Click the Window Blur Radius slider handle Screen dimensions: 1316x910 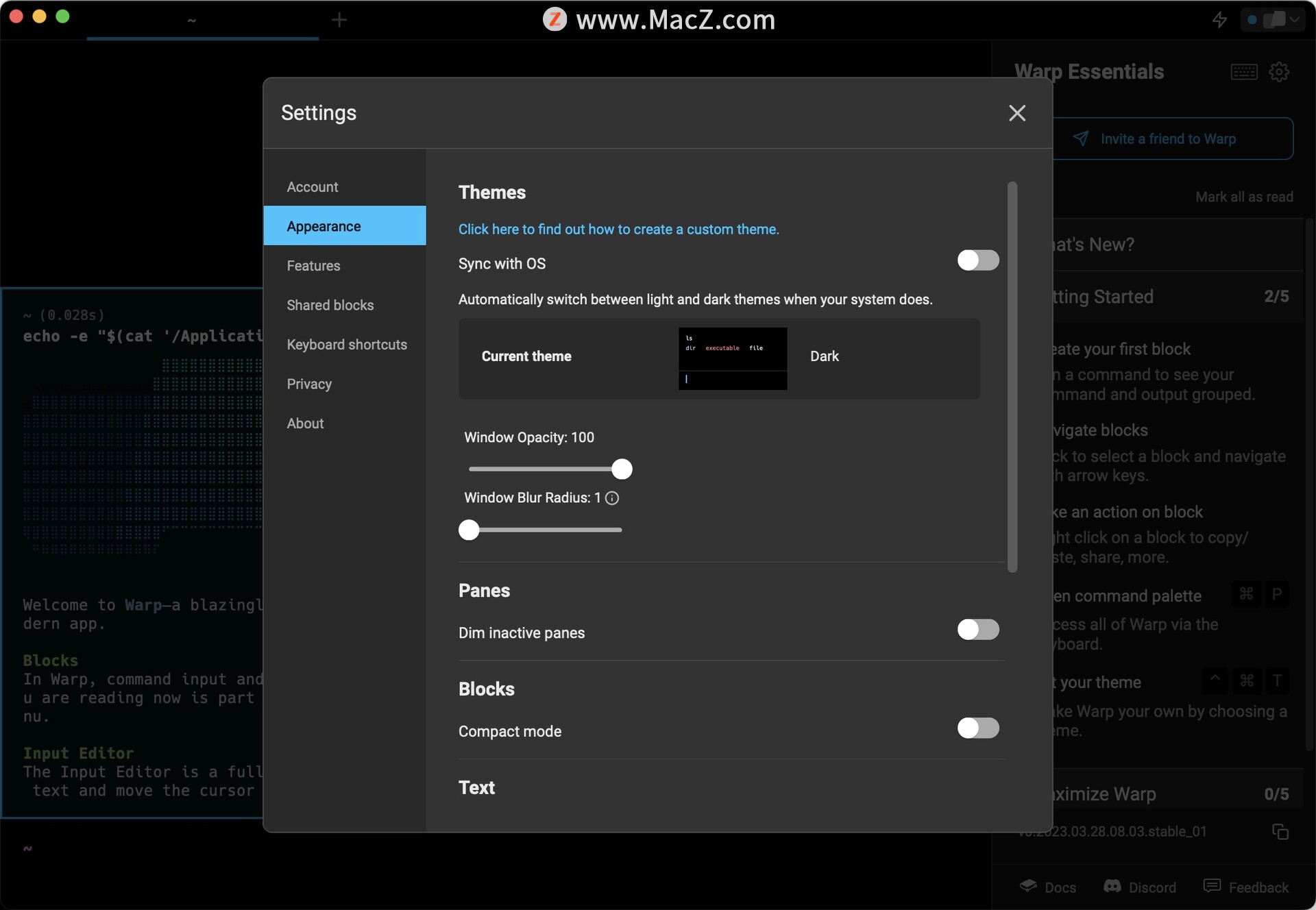coord(469,530)
